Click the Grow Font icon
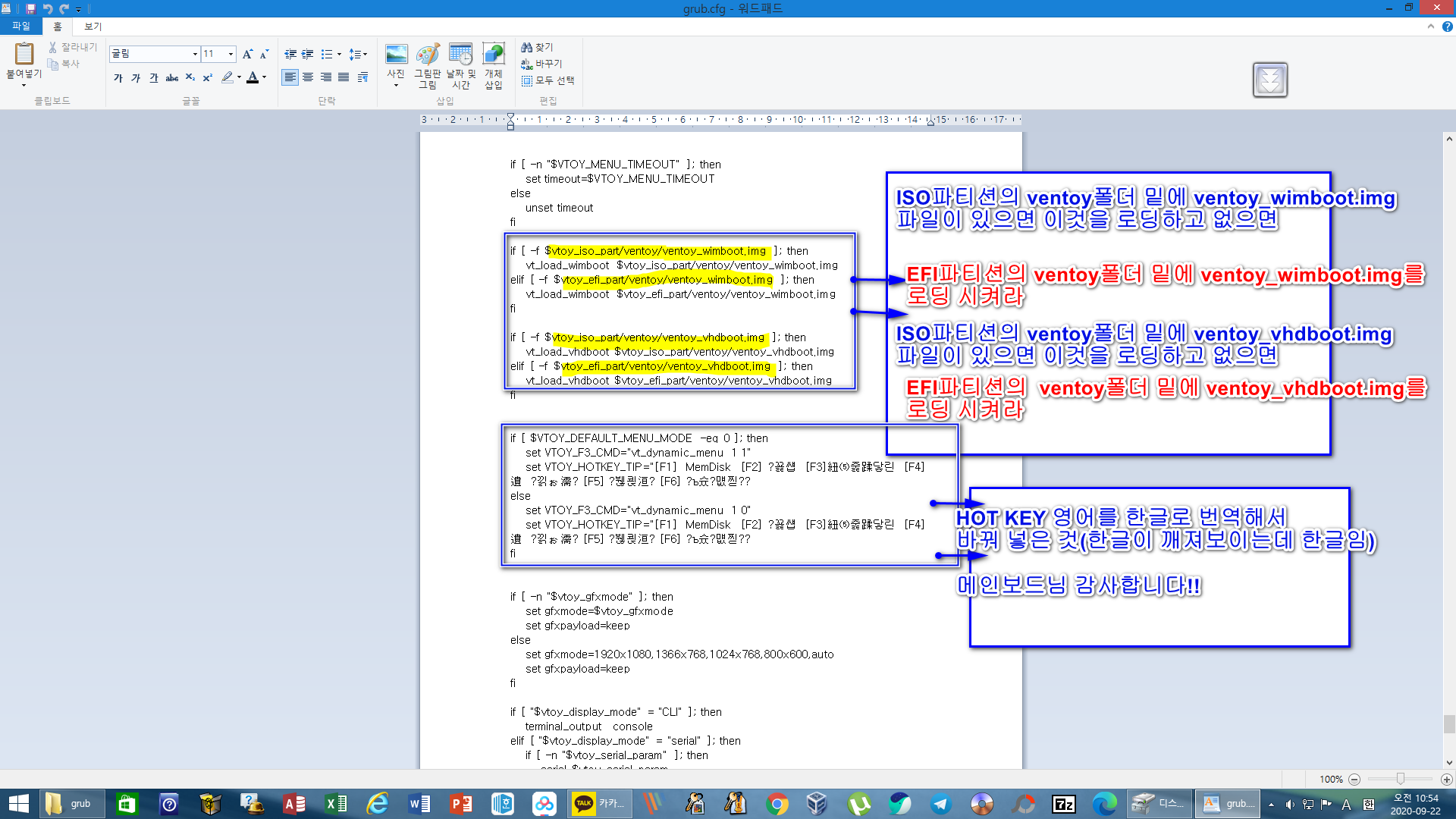This screenshot has height=819, width=1456. (x=247, y=54)
